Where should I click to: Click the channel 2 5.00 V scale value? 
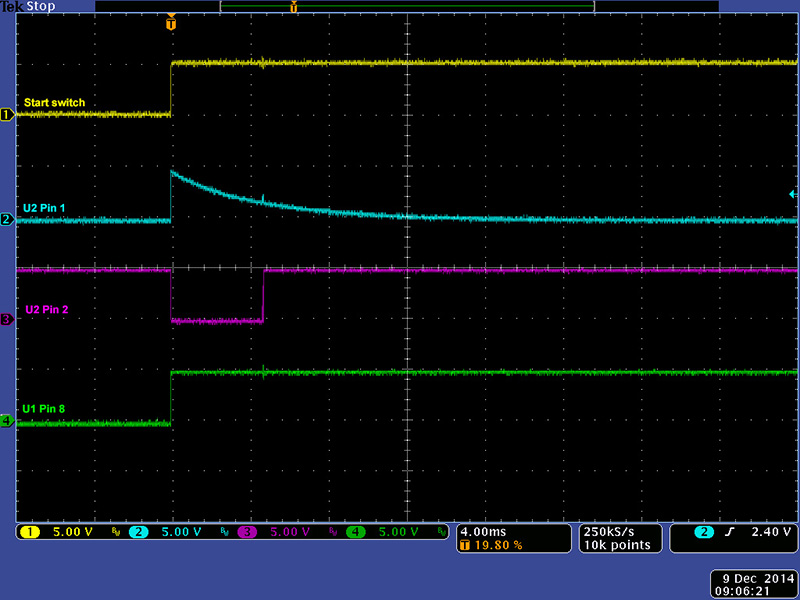pos(181,532)
